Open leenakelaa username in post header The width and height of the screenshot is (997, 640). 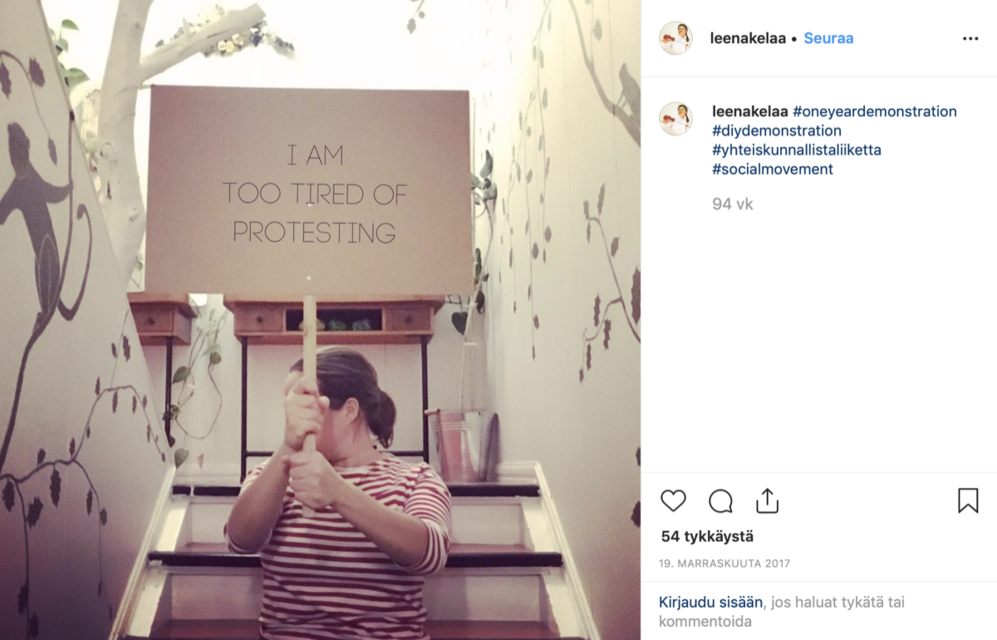(747, 39)
